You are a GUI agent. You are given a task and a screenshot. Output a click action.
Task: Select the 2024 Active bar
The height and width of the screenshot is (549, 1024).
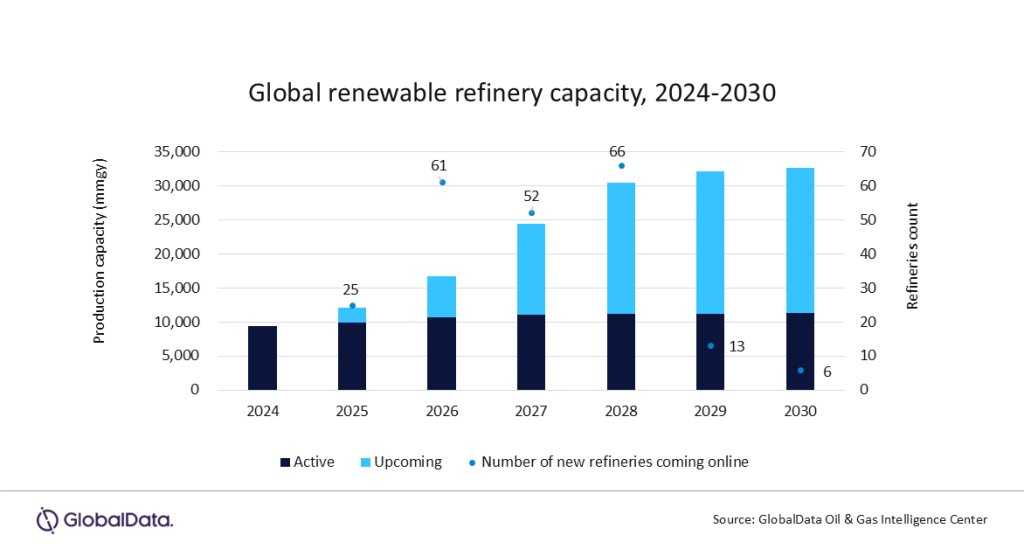point(263,357)
